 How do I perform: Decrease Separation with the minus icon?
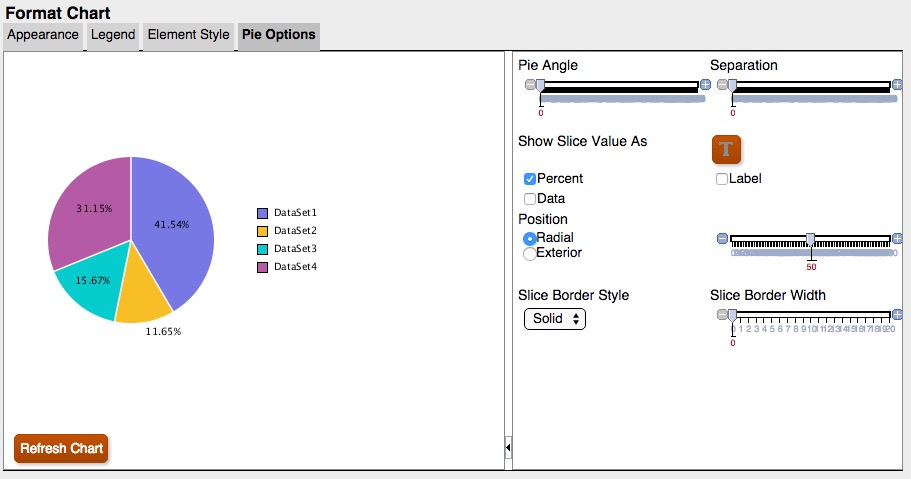coord(722,85)
